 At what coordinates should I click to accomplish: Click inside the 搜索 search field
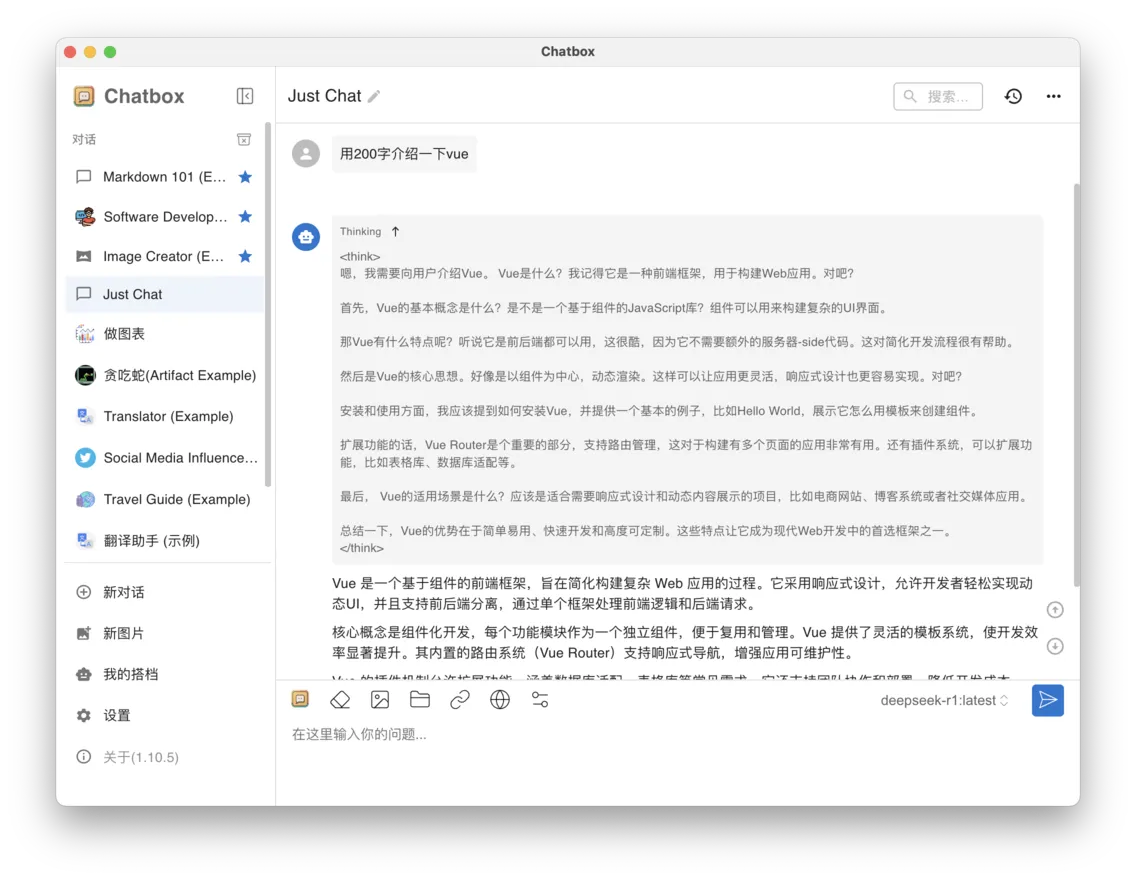pos(938,96)
